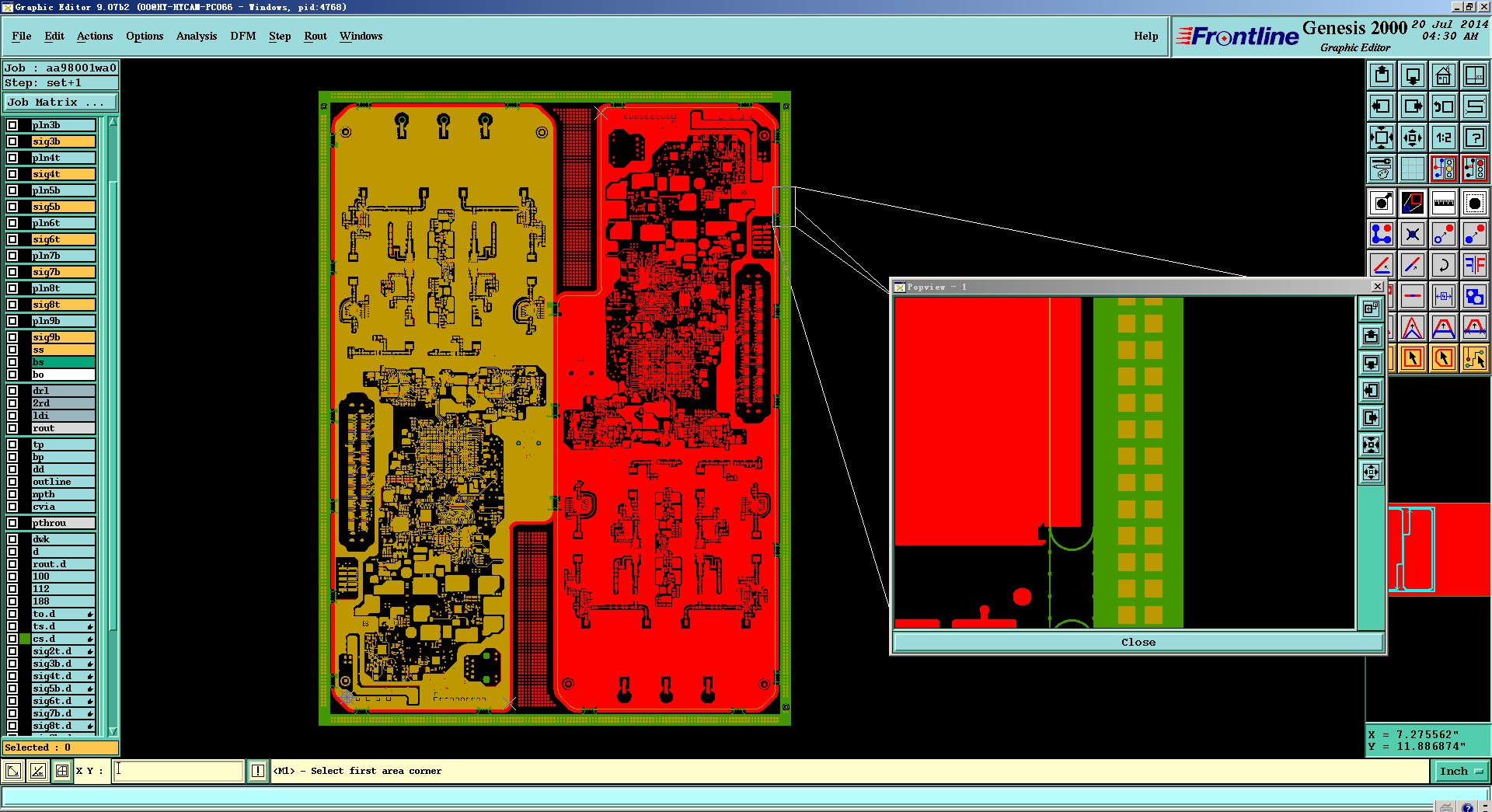Screen dimensions: 1492x812
Task: Click the layer list scroll down arrow
Action: point(113,731)
